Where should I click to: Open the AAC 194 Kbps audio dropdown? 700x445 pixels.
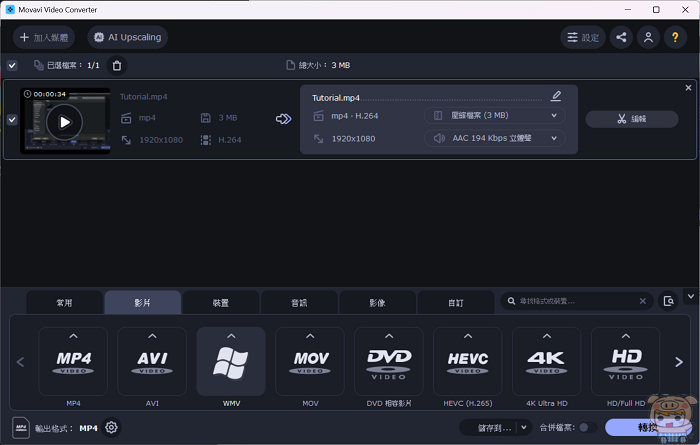point(494,138)
